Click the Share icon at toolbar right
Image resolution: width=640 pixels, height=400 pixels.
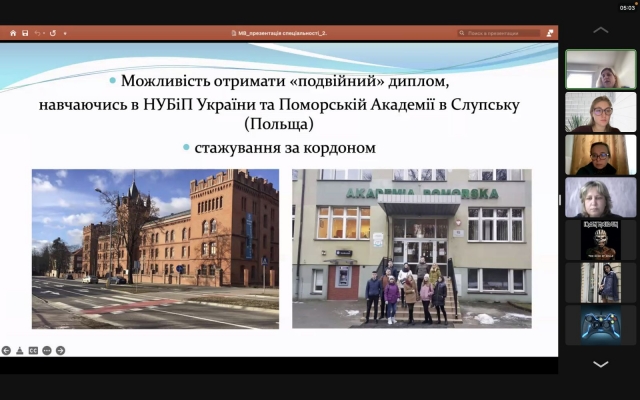click(550, 33)
